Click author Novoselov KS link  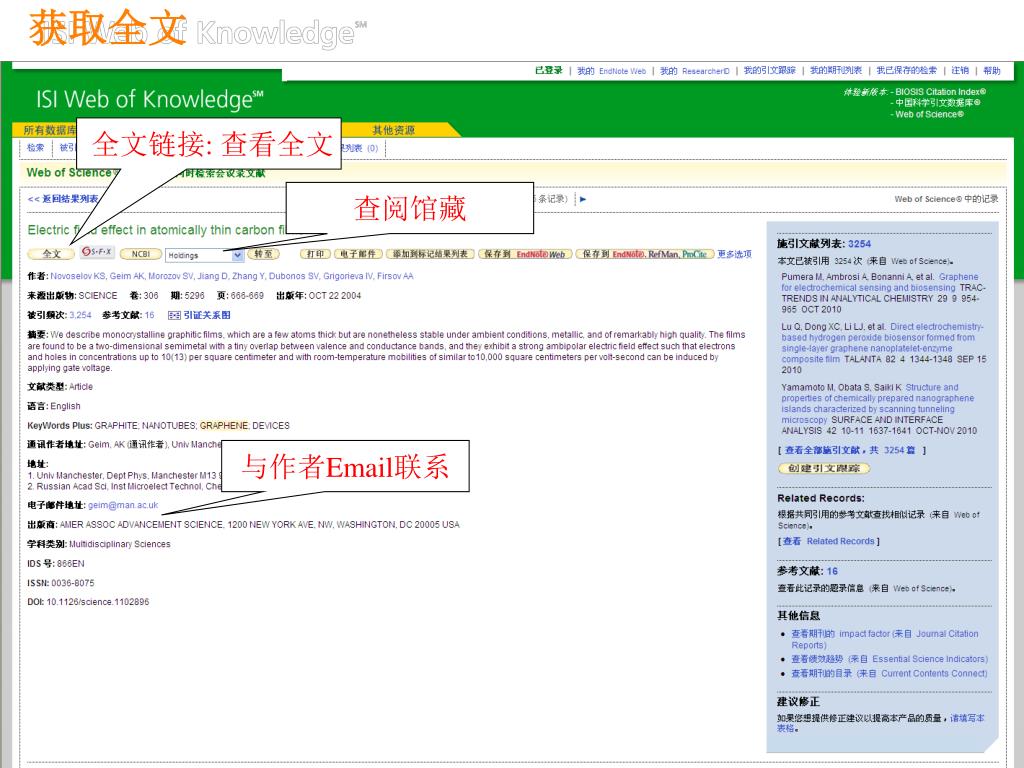pyautogui.click(x=78, y=276)
